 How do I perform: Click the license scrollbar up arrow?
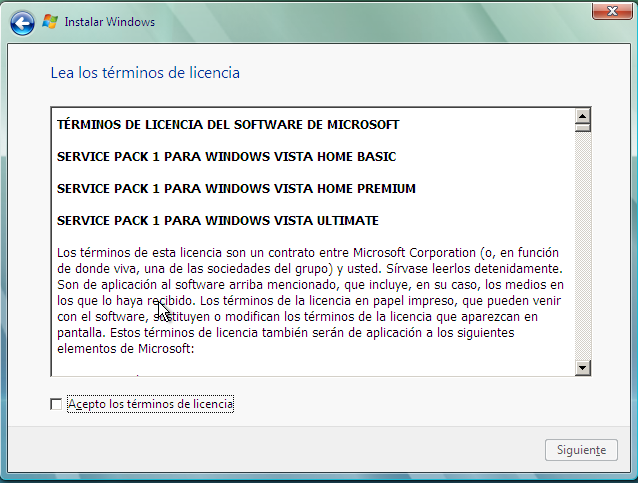tap(583, 116)
